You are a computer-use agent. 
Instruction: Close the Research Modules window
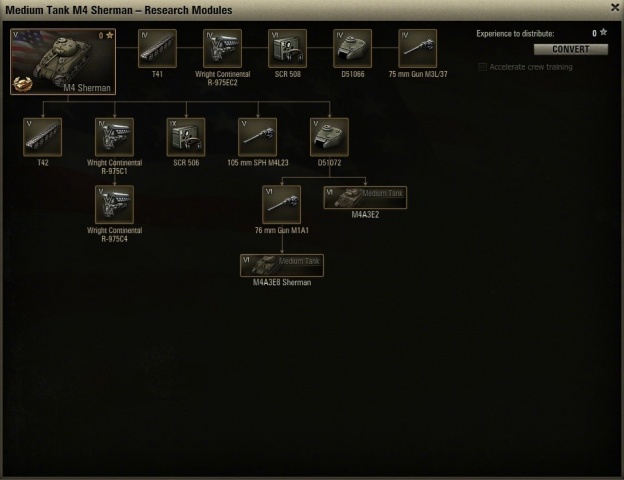click(615, 8)
